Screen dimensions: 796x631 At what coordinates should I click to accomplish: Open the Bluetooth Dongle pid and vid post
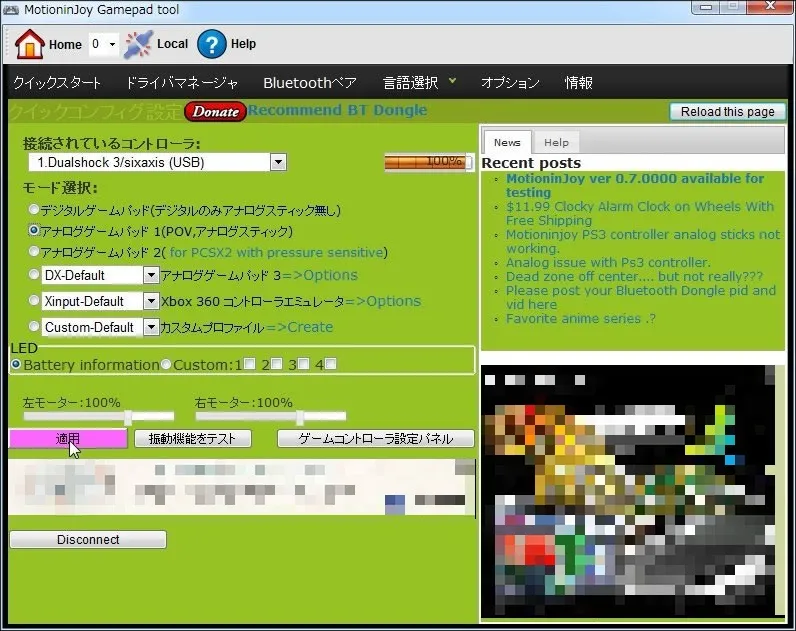(641, 297)
